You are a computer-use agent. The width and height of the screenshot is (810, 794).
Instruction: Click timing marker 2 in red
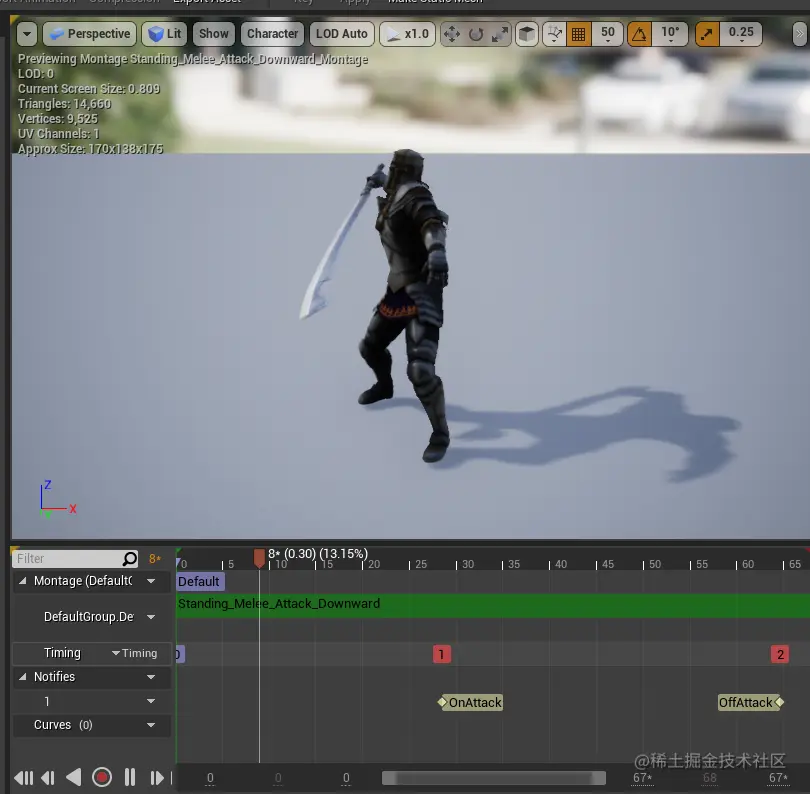coord(780,655)
